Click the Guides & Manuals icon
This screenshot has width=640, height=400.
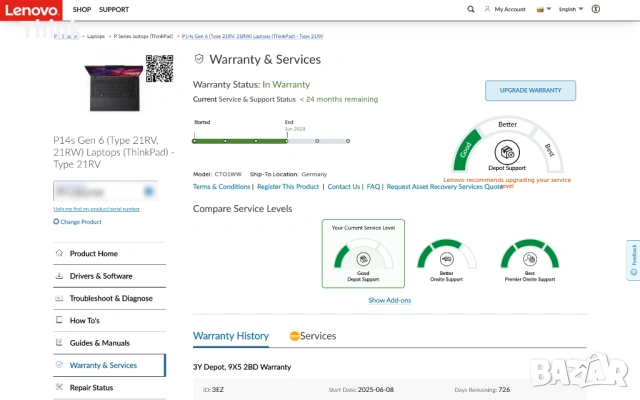tap(59, 342)
